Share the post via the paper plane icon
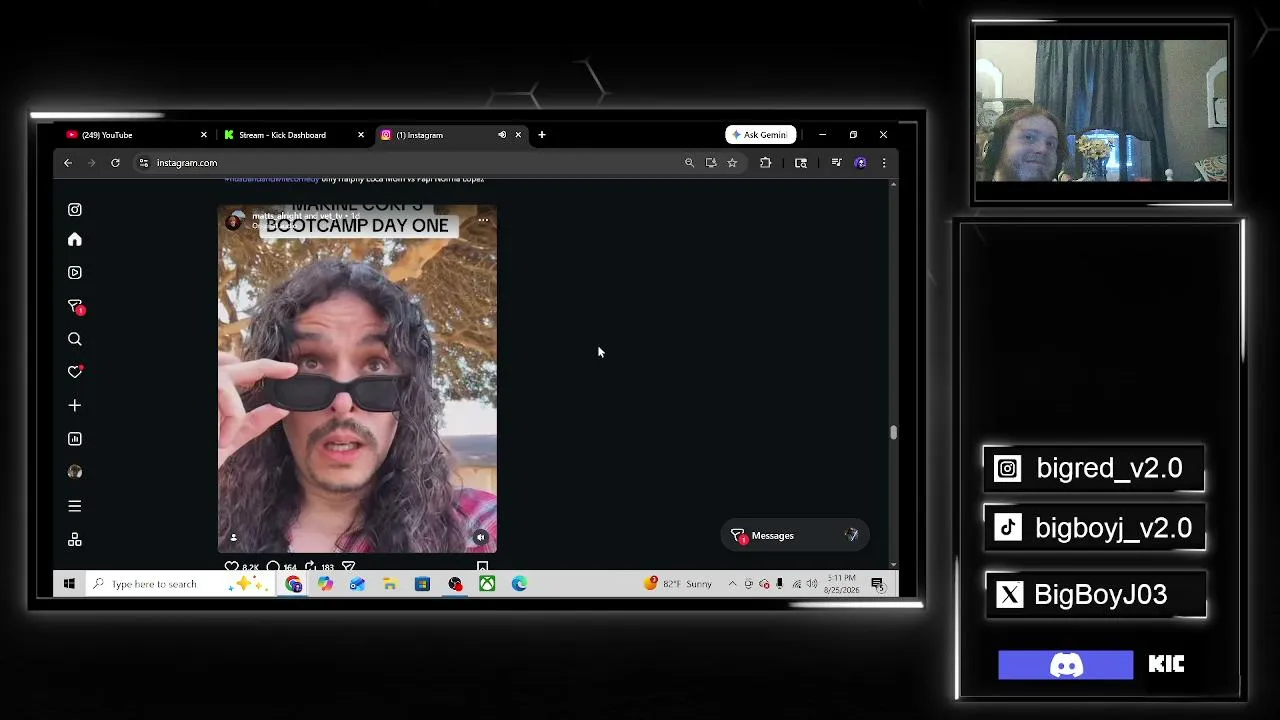Screen dimensions: 1280x720 (x=349, y=567)
